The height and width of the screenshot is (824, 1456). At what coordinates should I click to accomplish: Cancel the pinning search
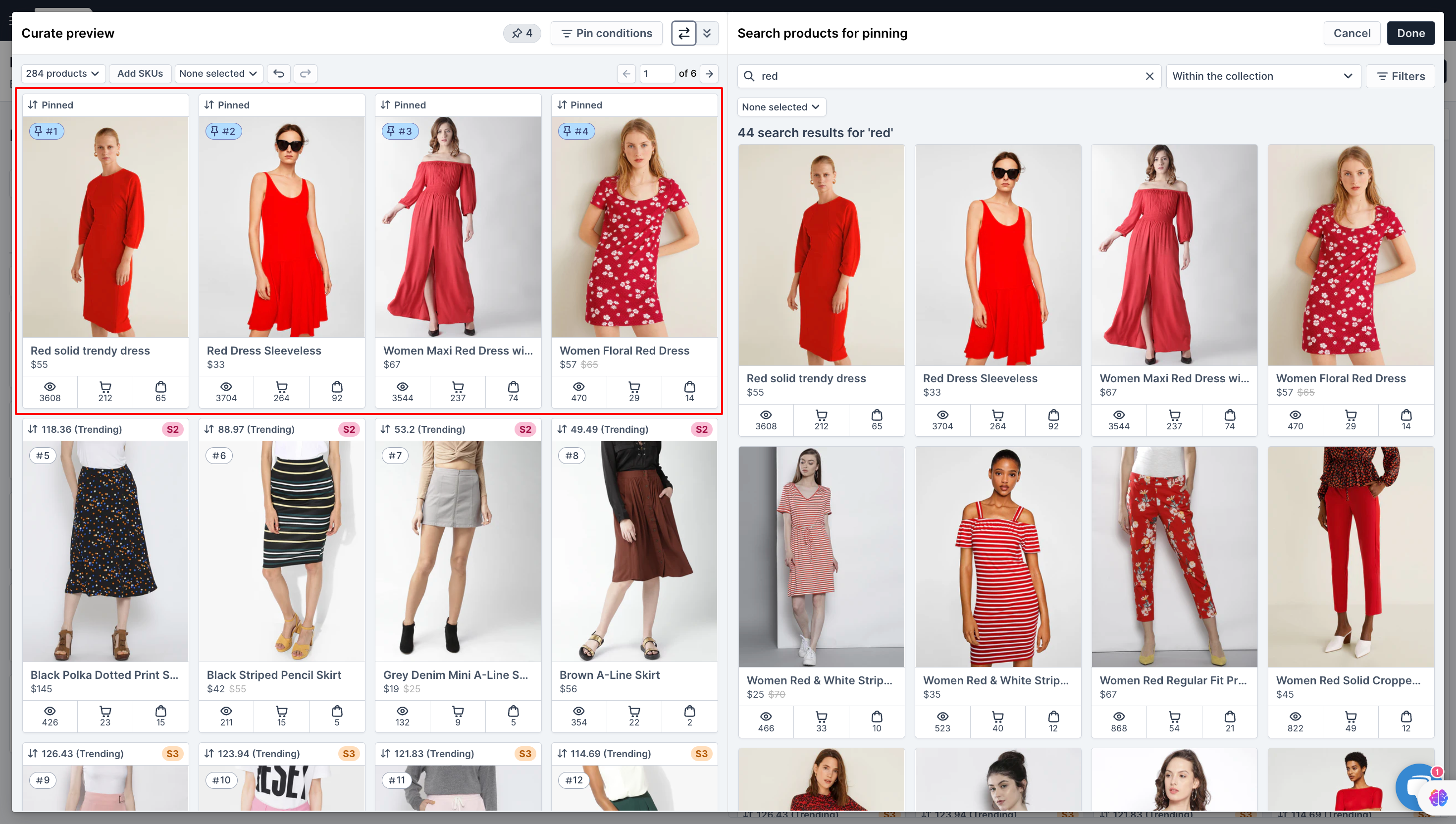pos(1352,33)
